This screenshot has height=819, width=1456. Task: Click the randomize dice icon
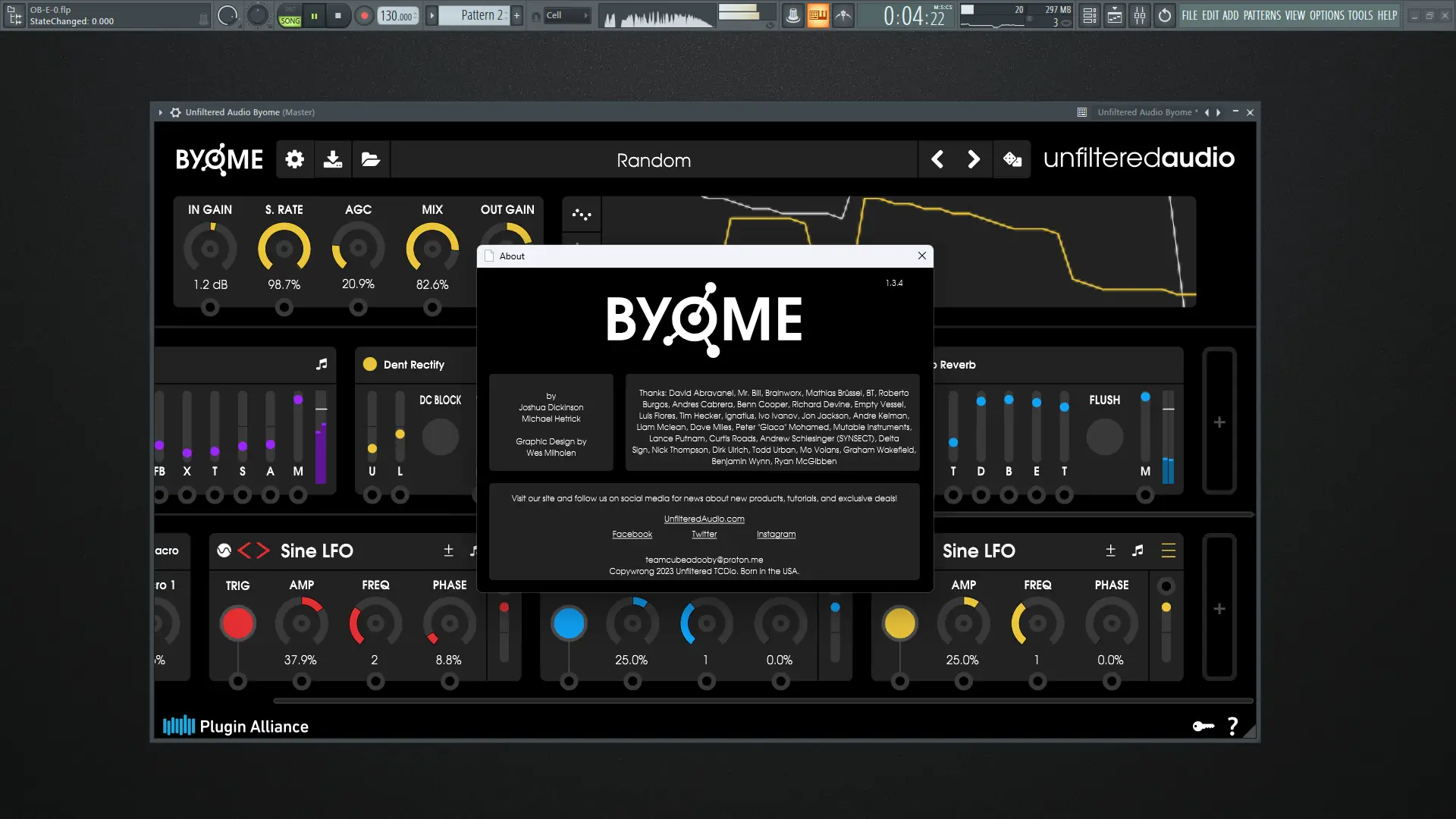[1012, 159]
